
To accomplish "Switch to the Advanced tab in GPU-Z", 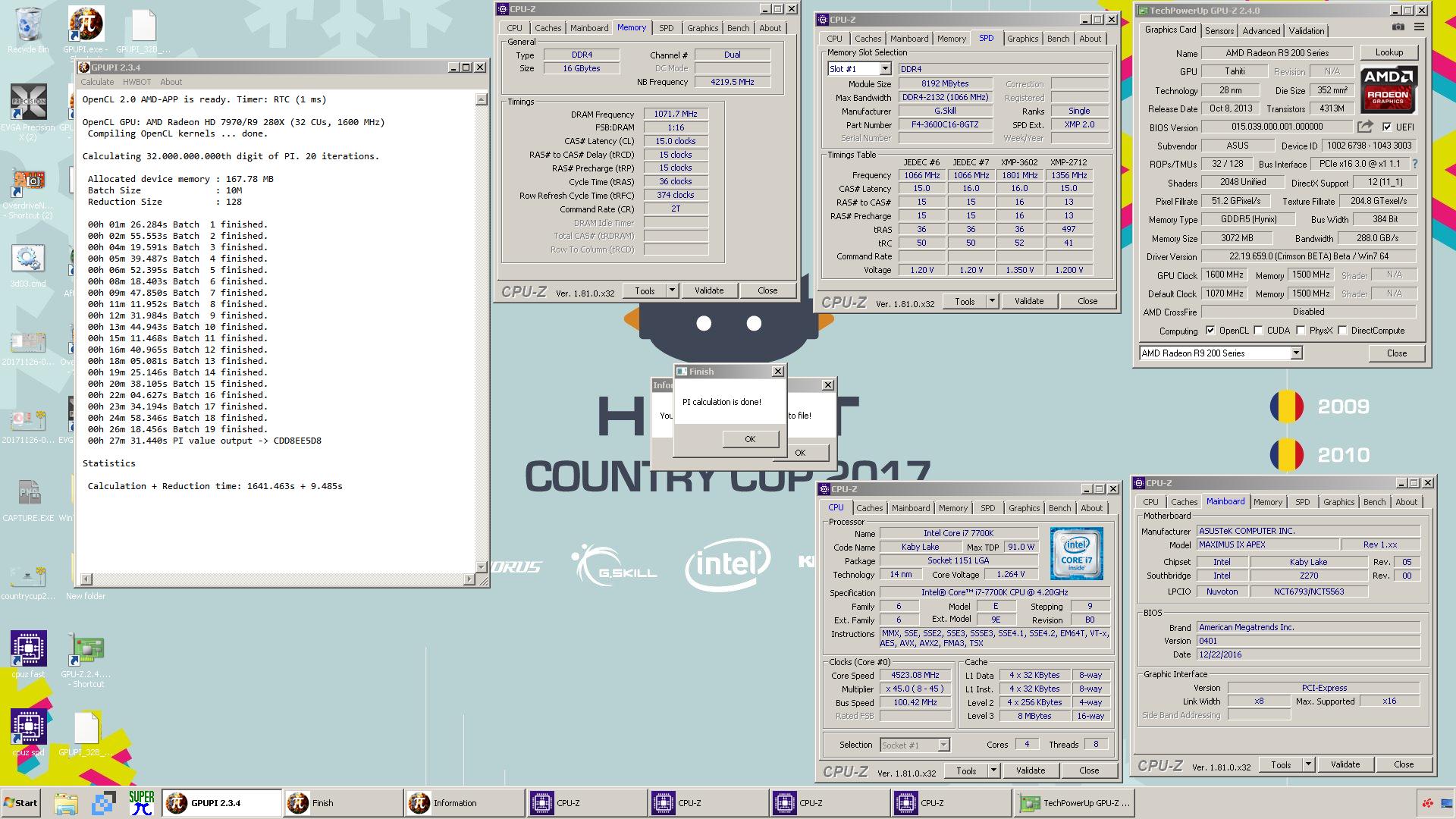I will click(1261, 30).
